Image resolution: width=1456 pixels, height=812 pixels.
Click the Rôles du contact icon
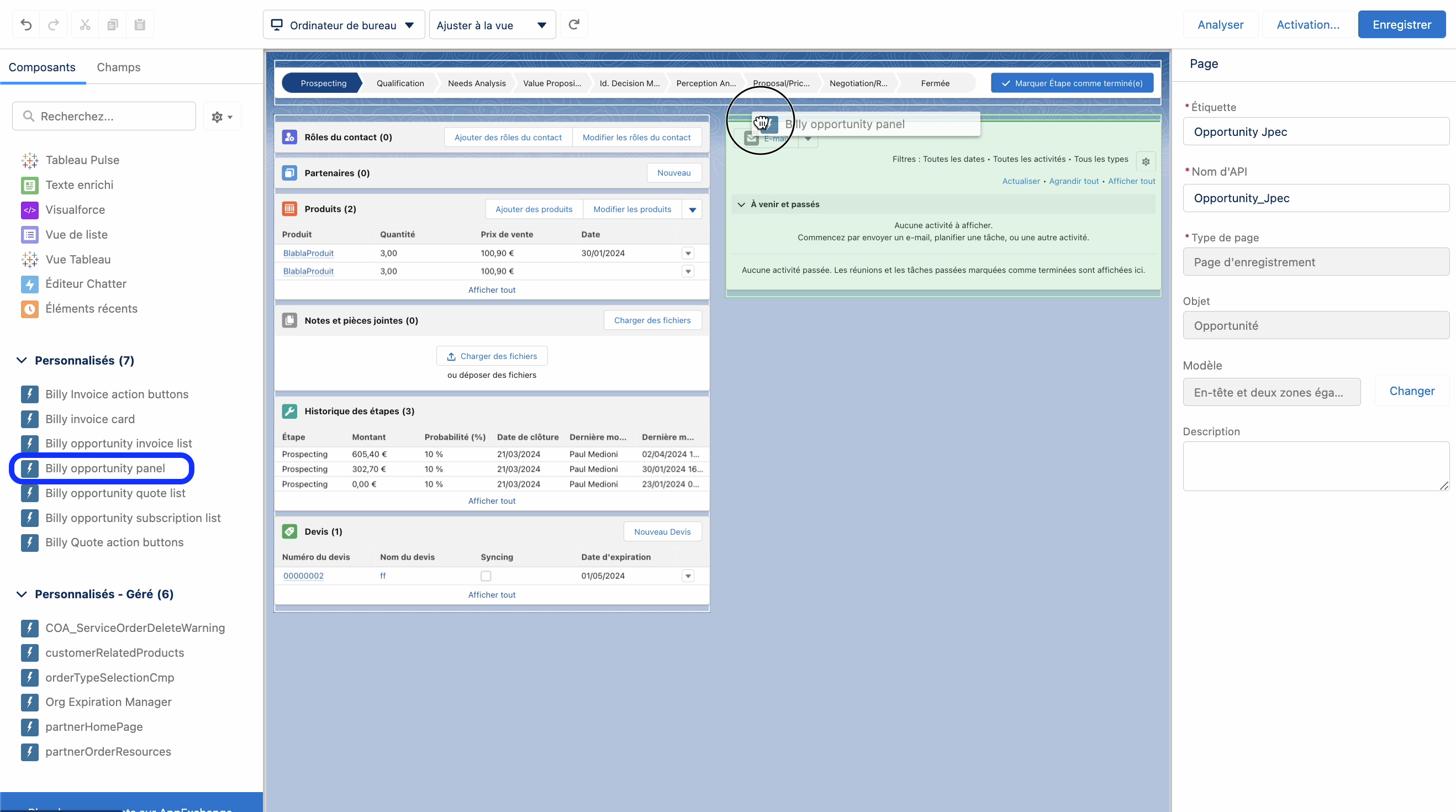tap(289, 137)
